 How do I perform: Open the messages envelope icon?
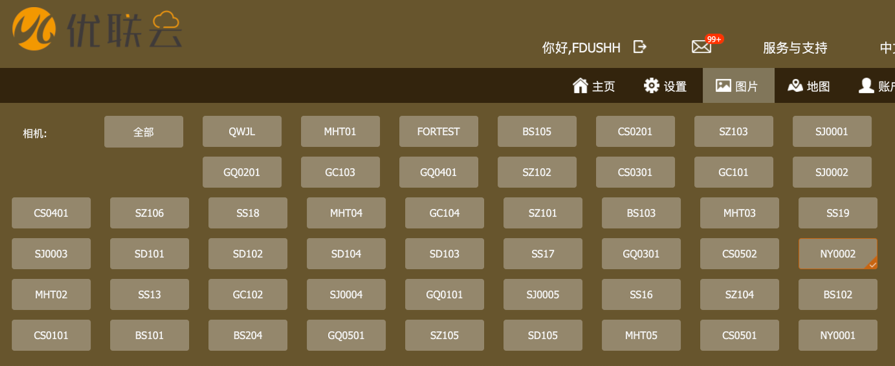click(x=702, y=47)
